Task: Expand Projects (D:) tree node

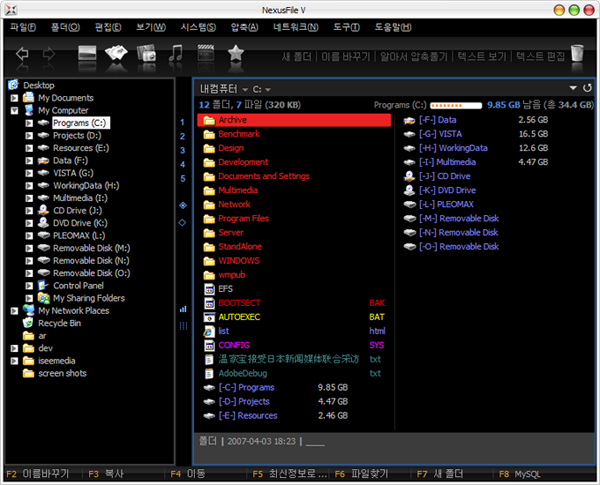Action: (x=29, y=136)
